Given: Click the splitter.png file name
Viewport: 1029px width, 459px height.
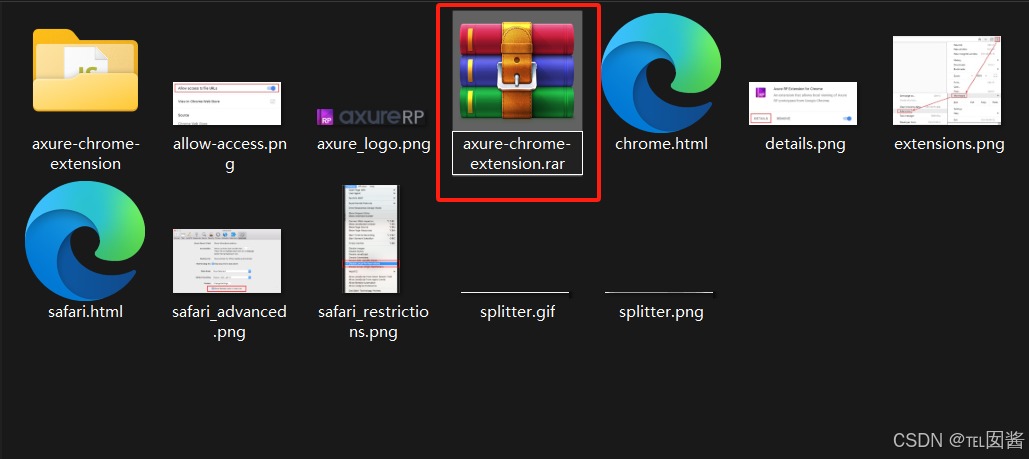Looking at the screenshot, I should (x=661, y=311).
